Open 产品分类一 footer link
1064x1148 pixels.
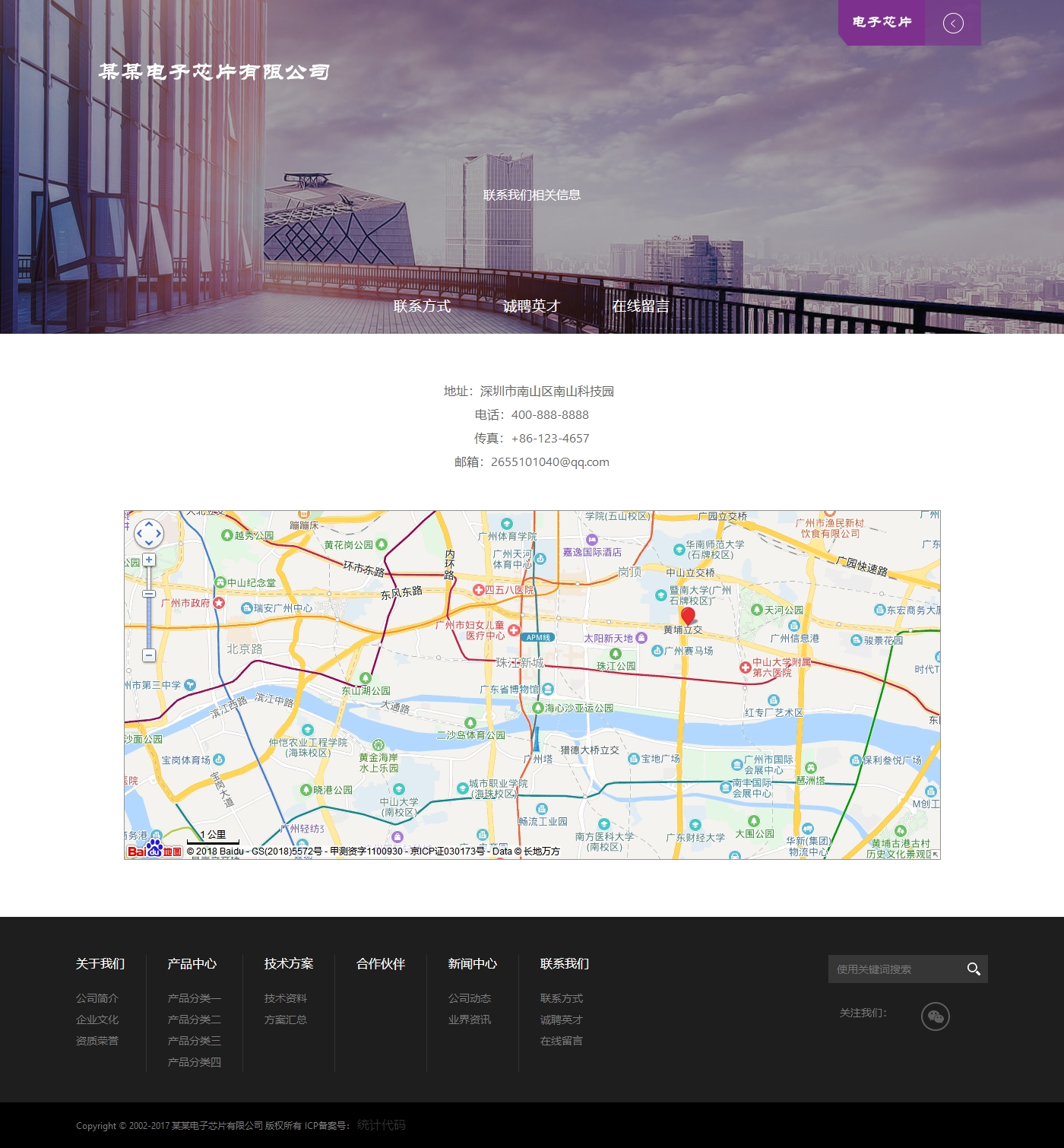point(195,998)
